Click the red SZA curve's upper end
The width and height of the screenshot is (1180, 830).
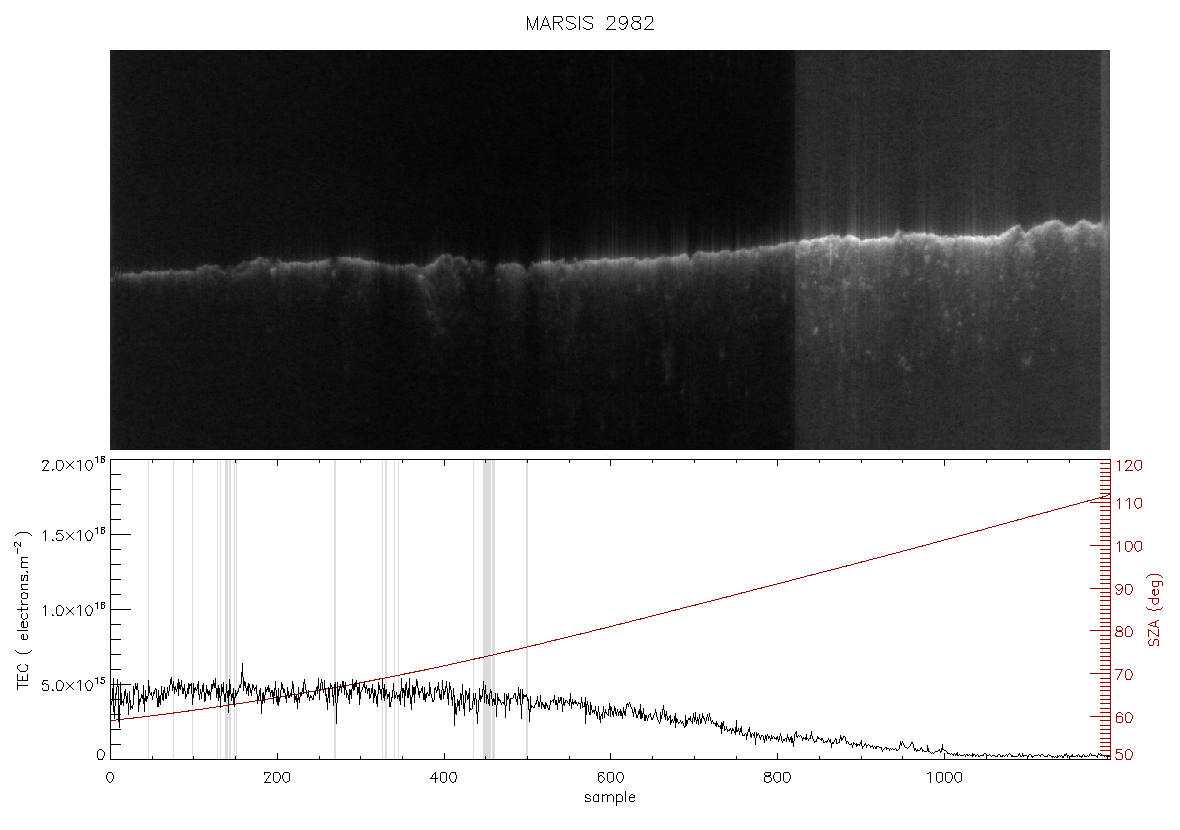point(1105,497)
